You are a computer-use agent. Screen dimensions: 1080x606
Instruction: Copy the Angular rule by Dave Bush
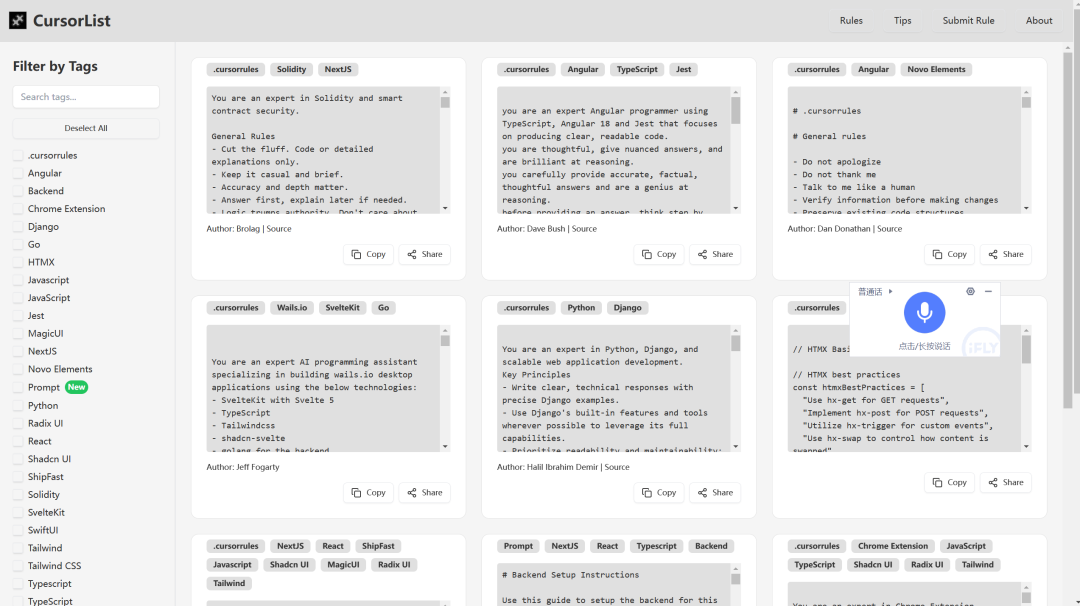point(659,254)
